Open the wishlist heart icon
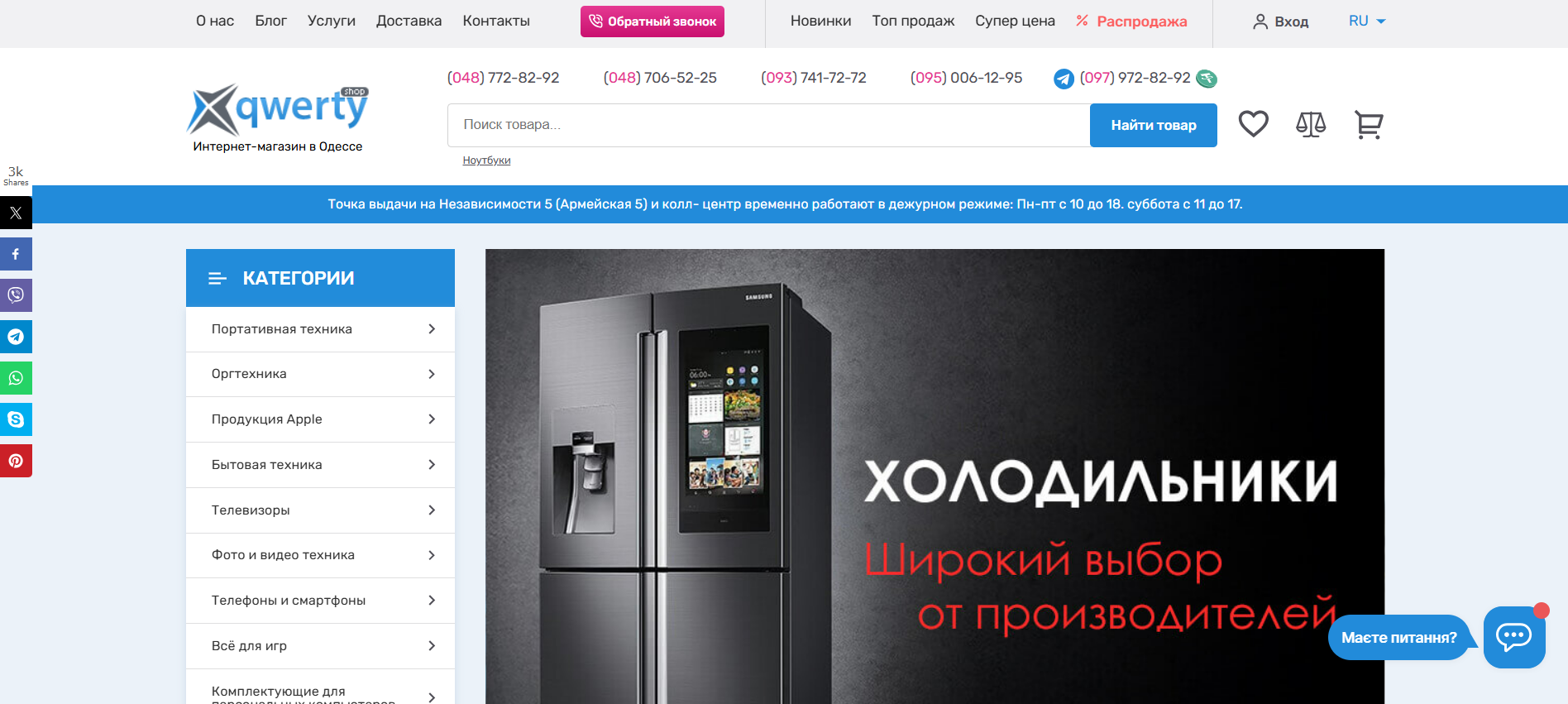Viewport: 1568px width, 704px height. point(1253,124)
